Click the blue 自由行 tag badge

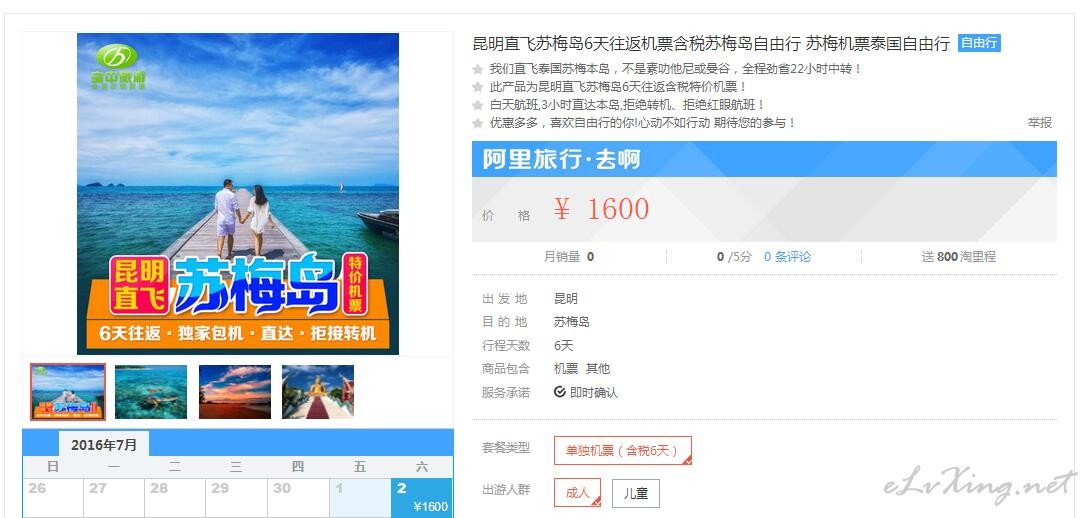[x=979, y=43]
